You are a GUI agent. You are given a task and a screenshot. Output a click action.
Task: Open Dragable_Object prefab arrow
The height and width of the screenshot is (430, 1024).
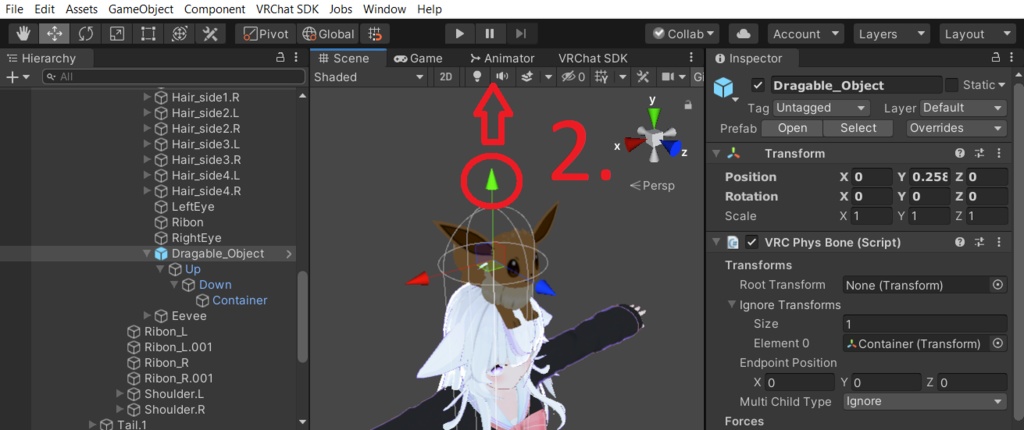[289, 254]
